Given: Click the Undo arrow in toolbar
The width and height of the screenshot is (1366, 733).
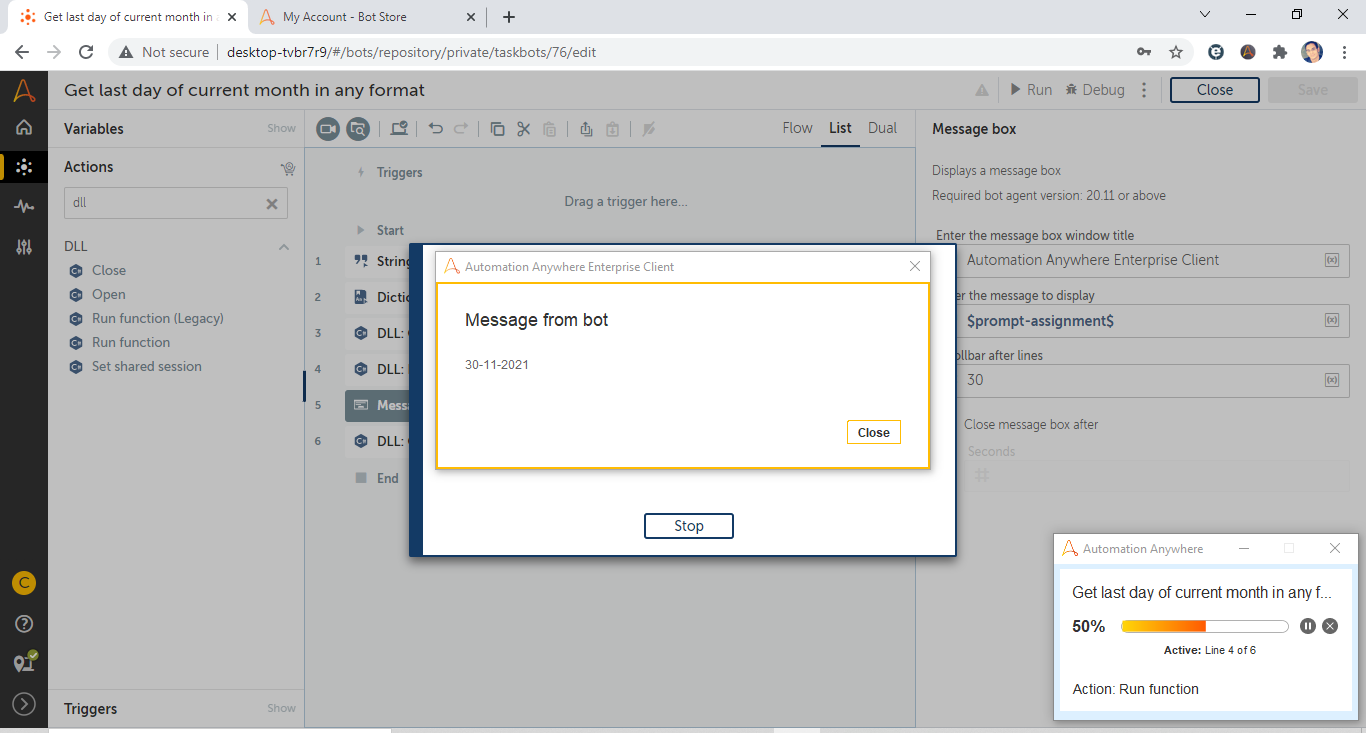Looking at the screenshot, I should (436, 128).
